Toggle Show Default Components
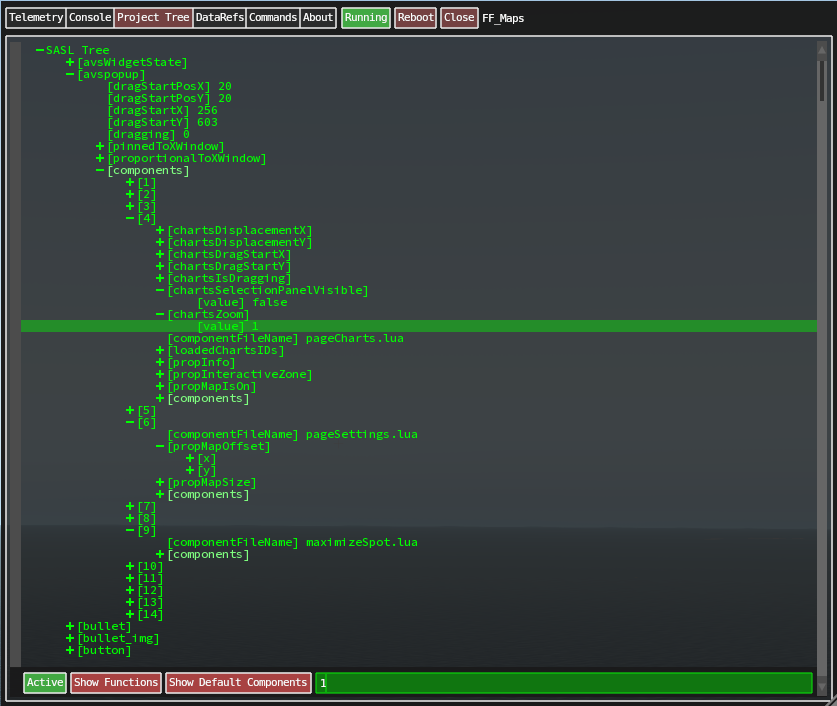This screenshot has height=706, width=837. click(238, 683)
